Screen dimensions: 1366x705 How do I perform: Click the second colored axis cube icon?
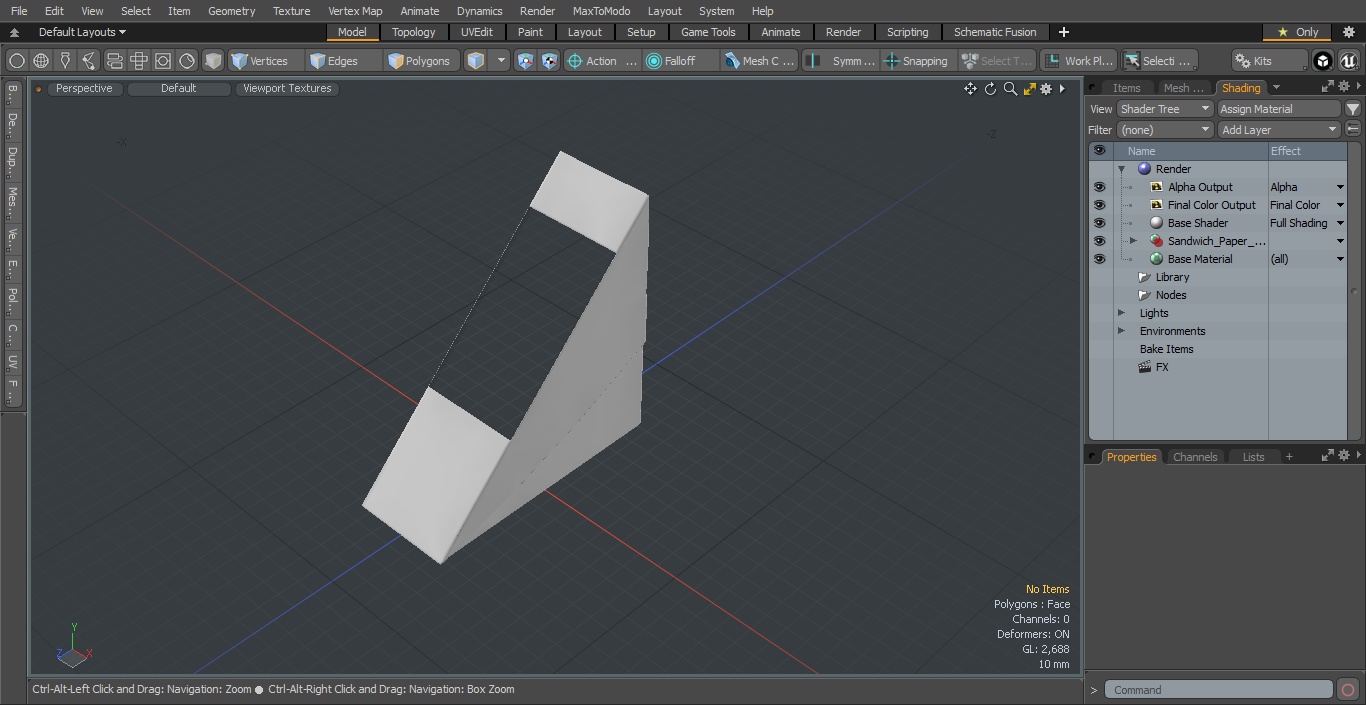(550, 61)
